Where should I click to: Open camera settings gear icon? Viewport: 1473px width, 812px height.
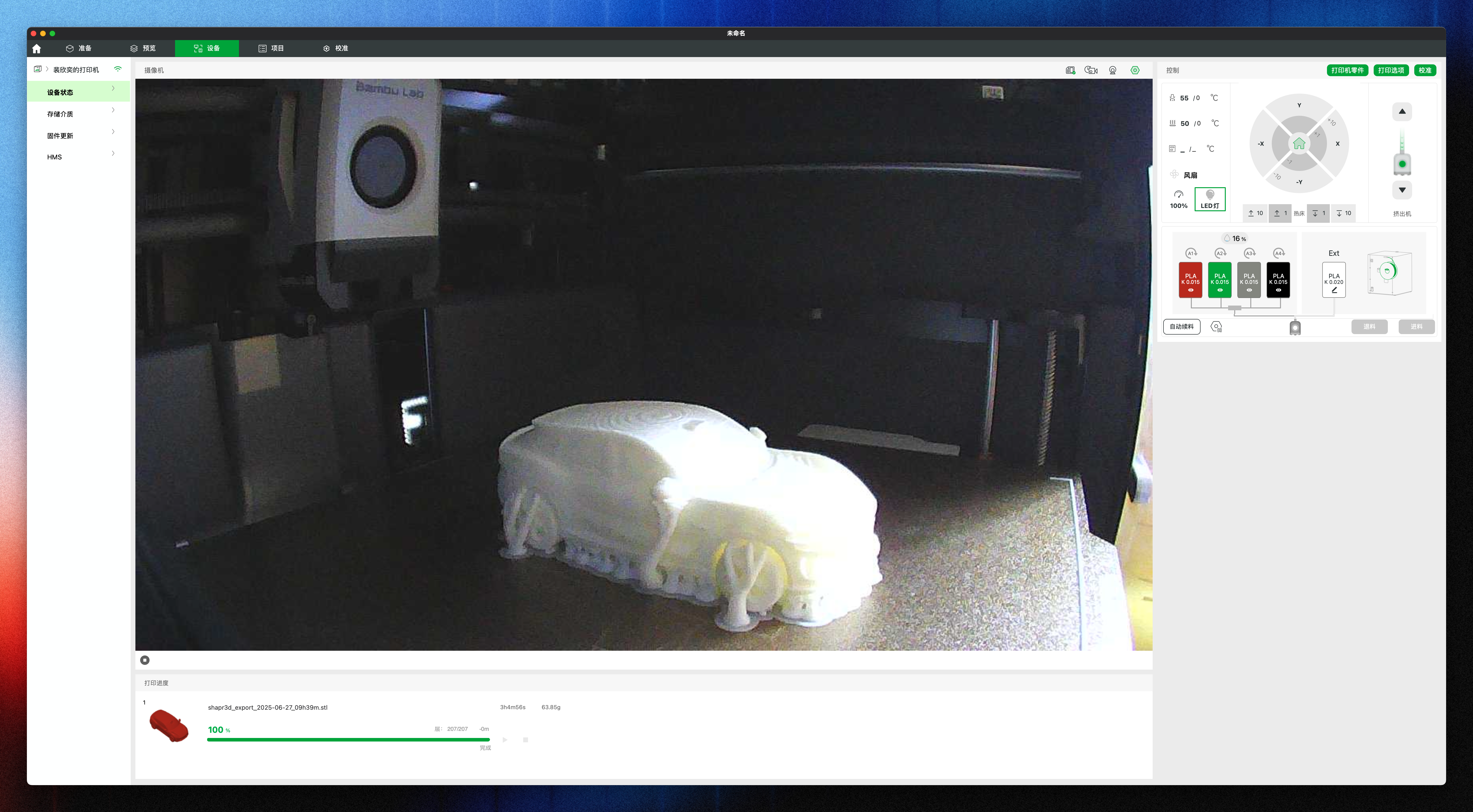pyautogui.click(x=1135, y=70)
